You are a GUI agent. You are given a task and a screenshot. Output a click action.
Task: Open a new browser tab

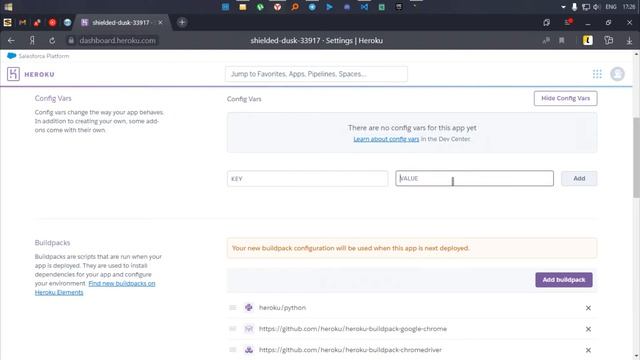(x=182, y=22)
